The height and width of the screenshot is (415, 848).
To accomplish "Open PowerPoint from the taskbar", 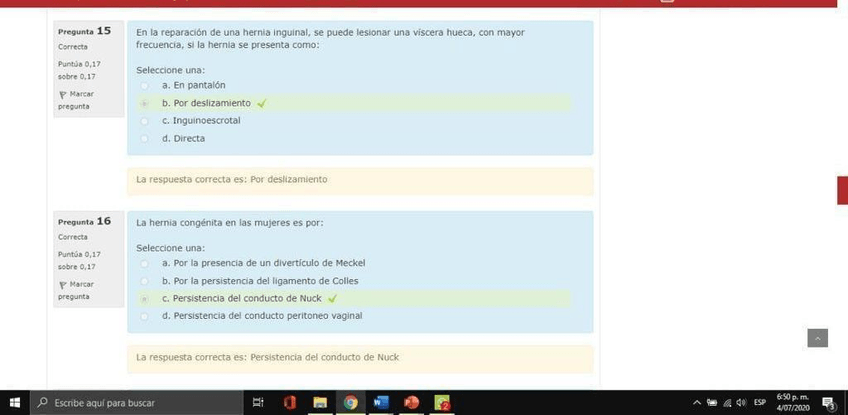I will point(412,403).
